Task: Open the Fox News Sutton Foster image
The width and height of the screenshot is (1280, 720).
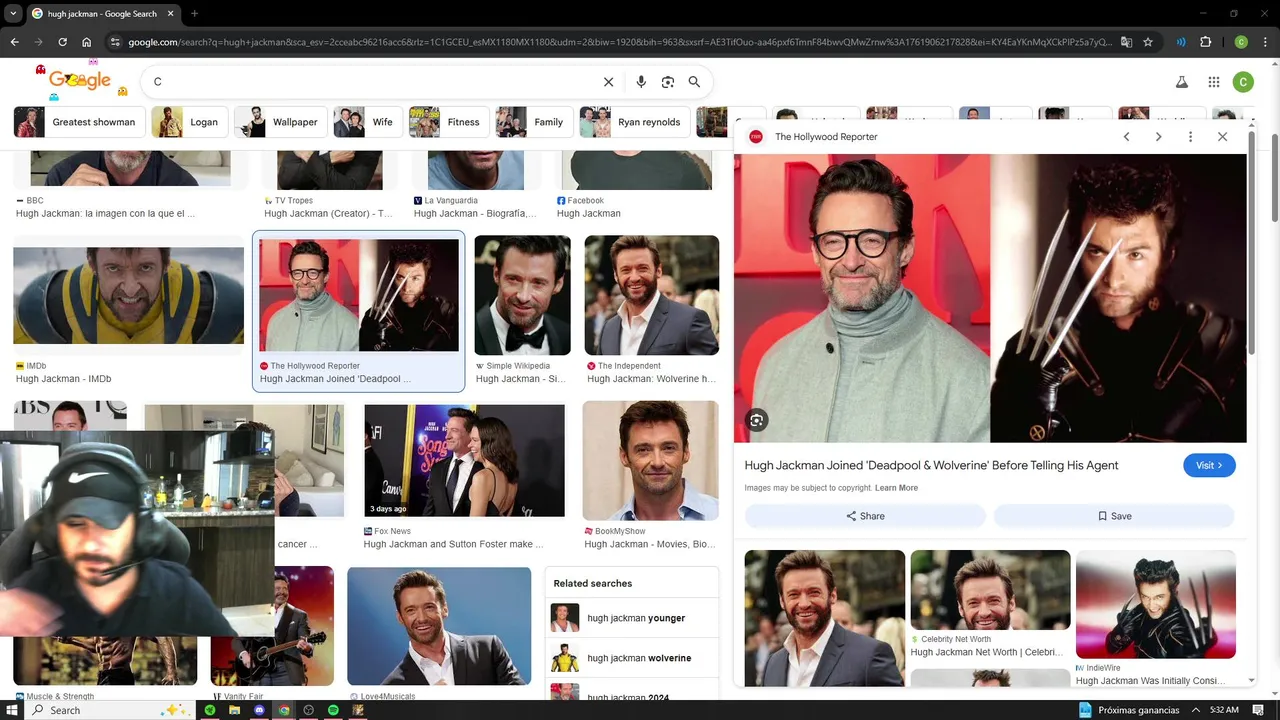Action: click(x=464, y=460)
